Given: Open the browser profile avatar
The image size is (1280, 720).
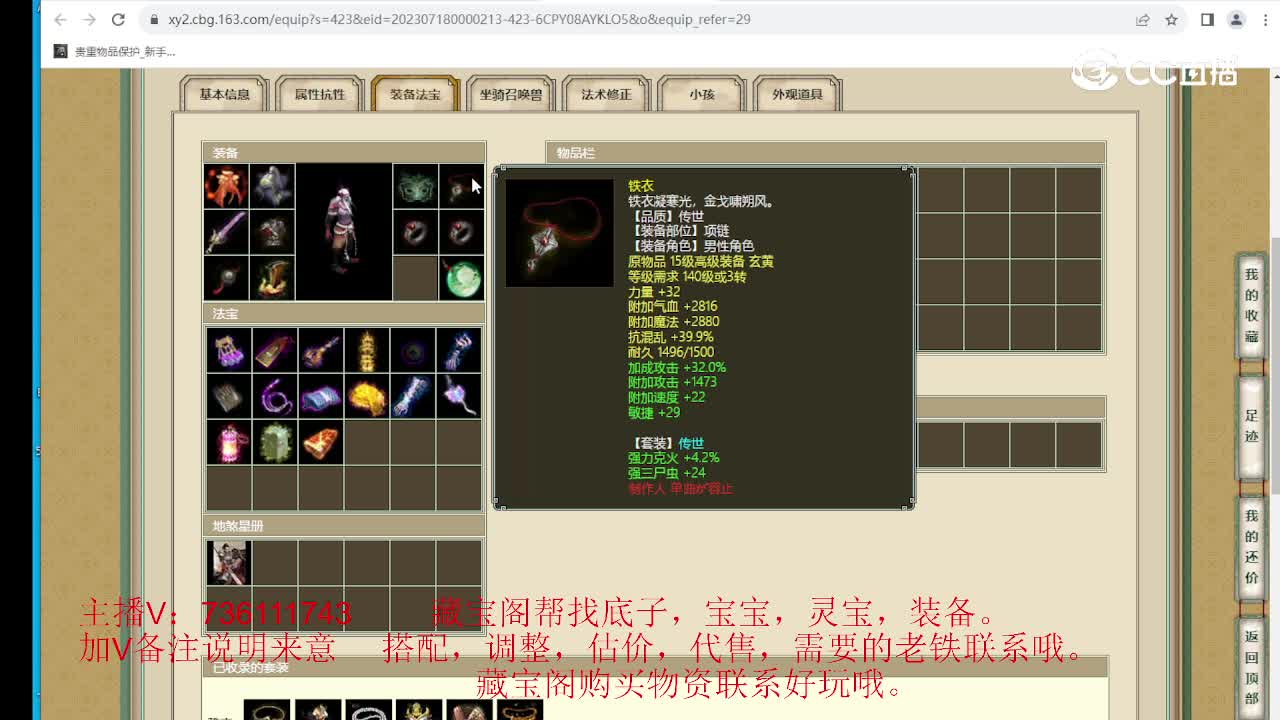Looking at the screenshot, I should (1236, 19).
